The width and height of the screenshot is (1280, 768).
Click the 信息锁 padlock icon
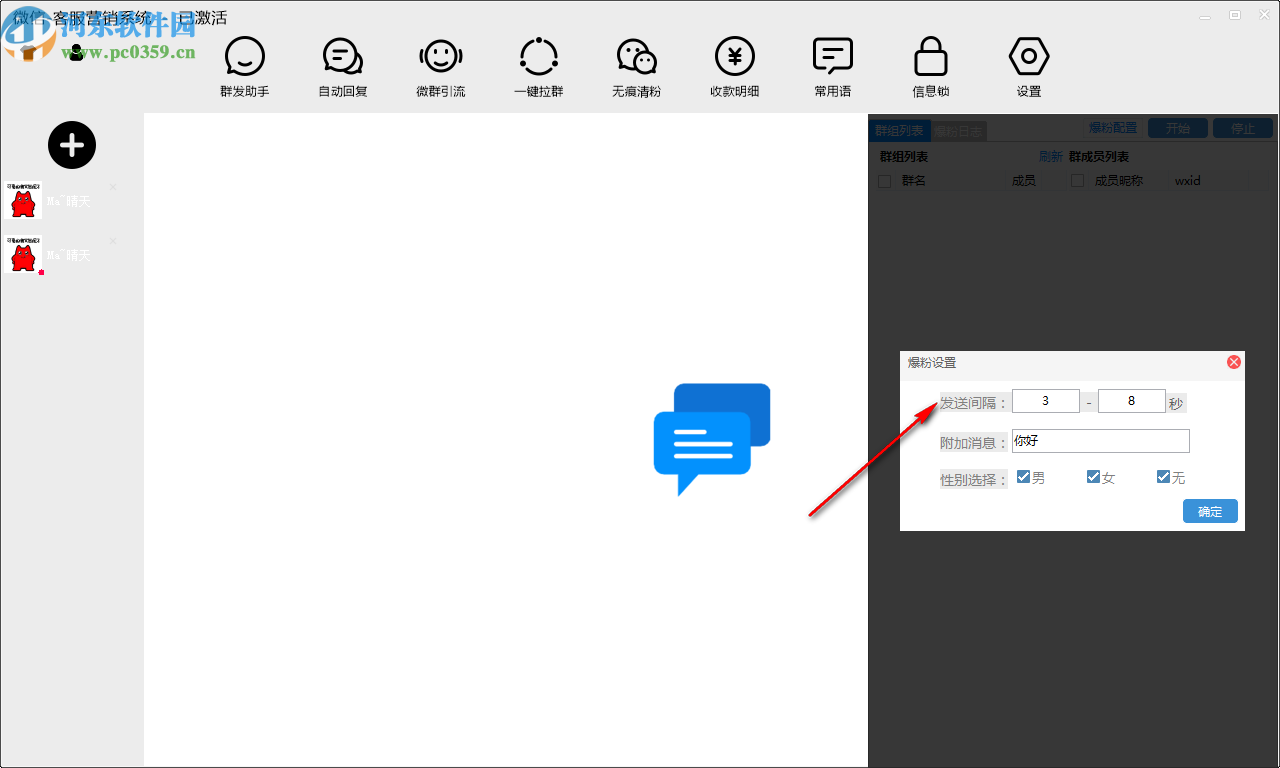tap(930, 58)
